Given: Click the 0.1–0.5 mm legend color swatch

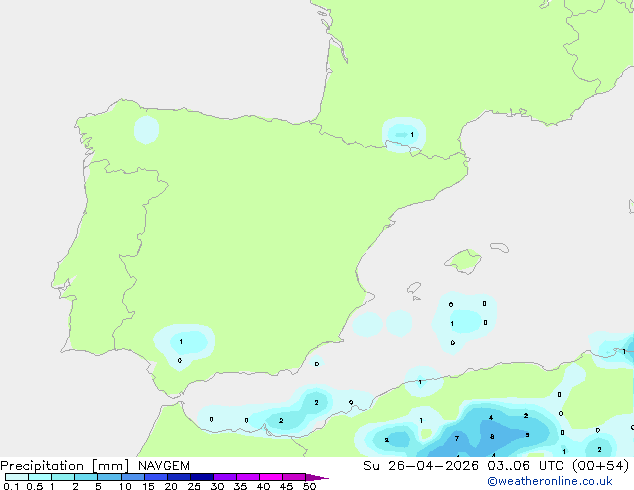Looking at the screenshot, I should (17, 477).
